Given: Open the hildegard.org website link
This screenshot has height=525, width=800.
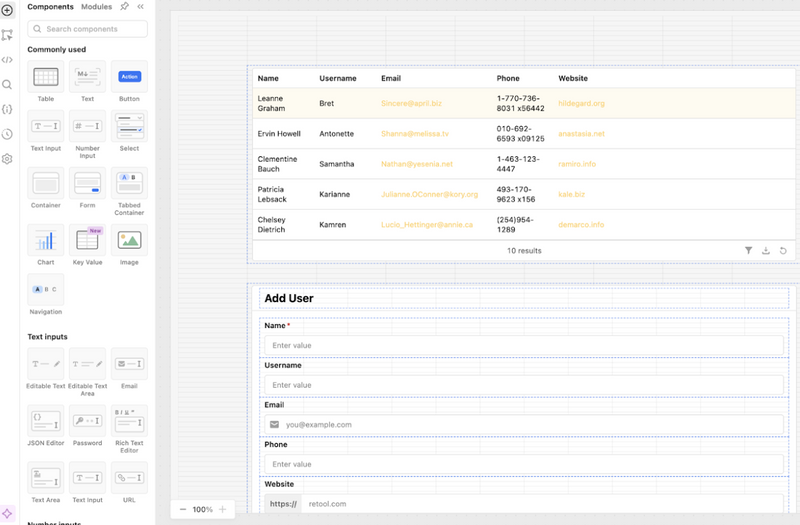Looking at the screenshot, I should [x=581, y=103].
